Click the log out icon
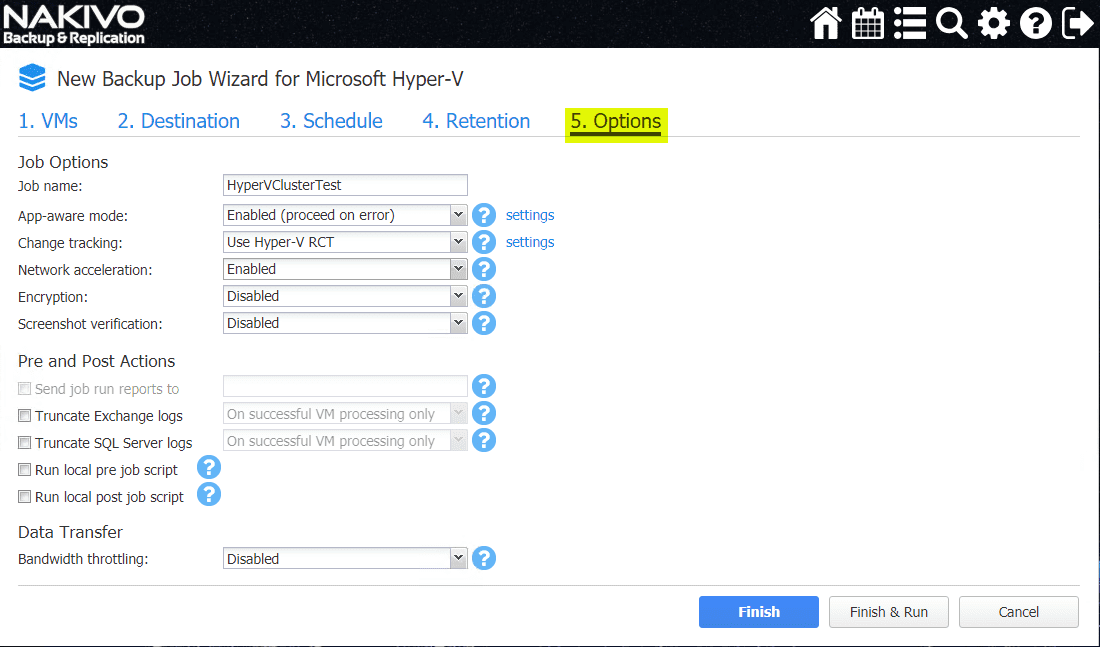 pos(1078,23)
